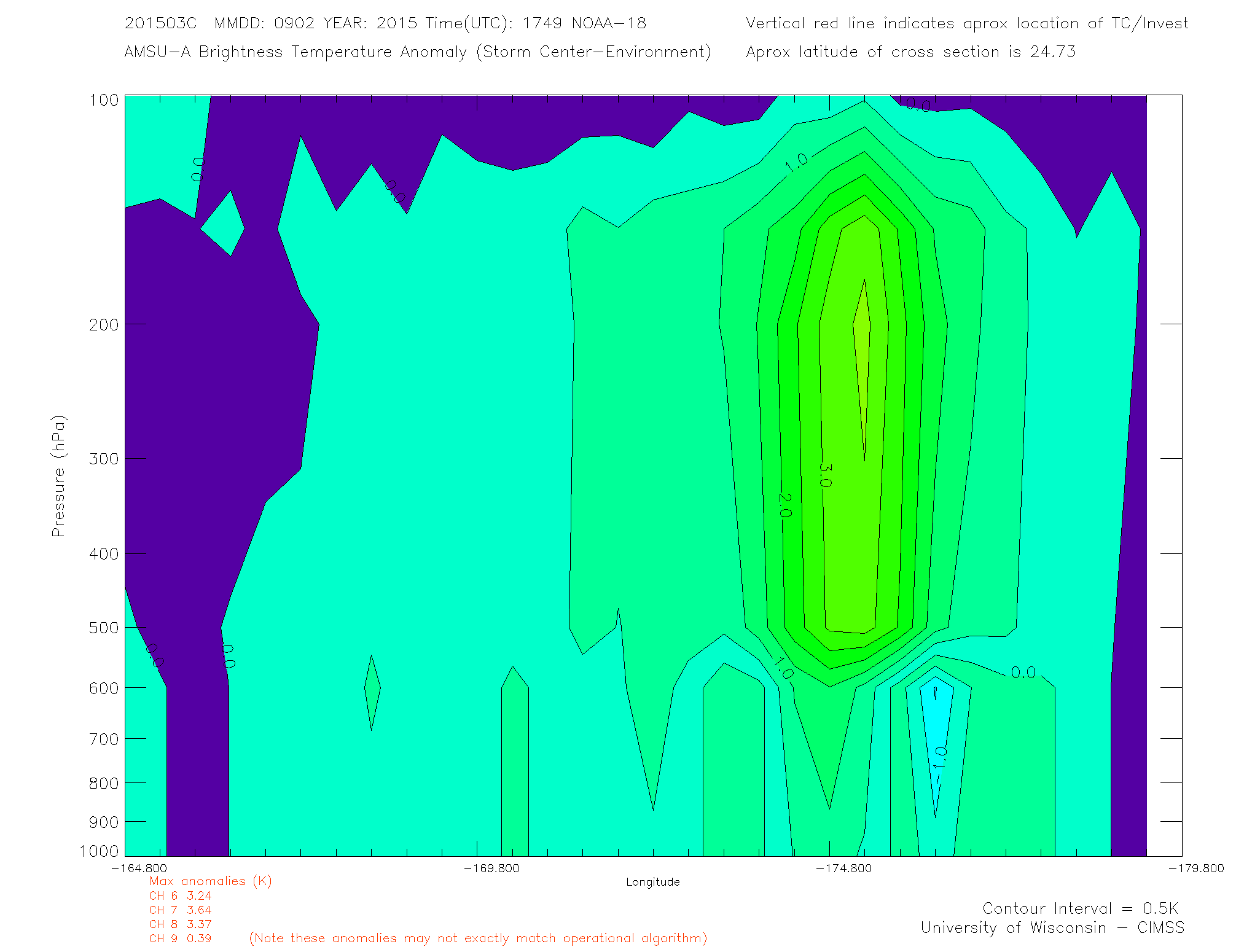The width and height of the screenshot is (1244, 952).
Task: Click the 200 pressure axis label
Action: 104,324
